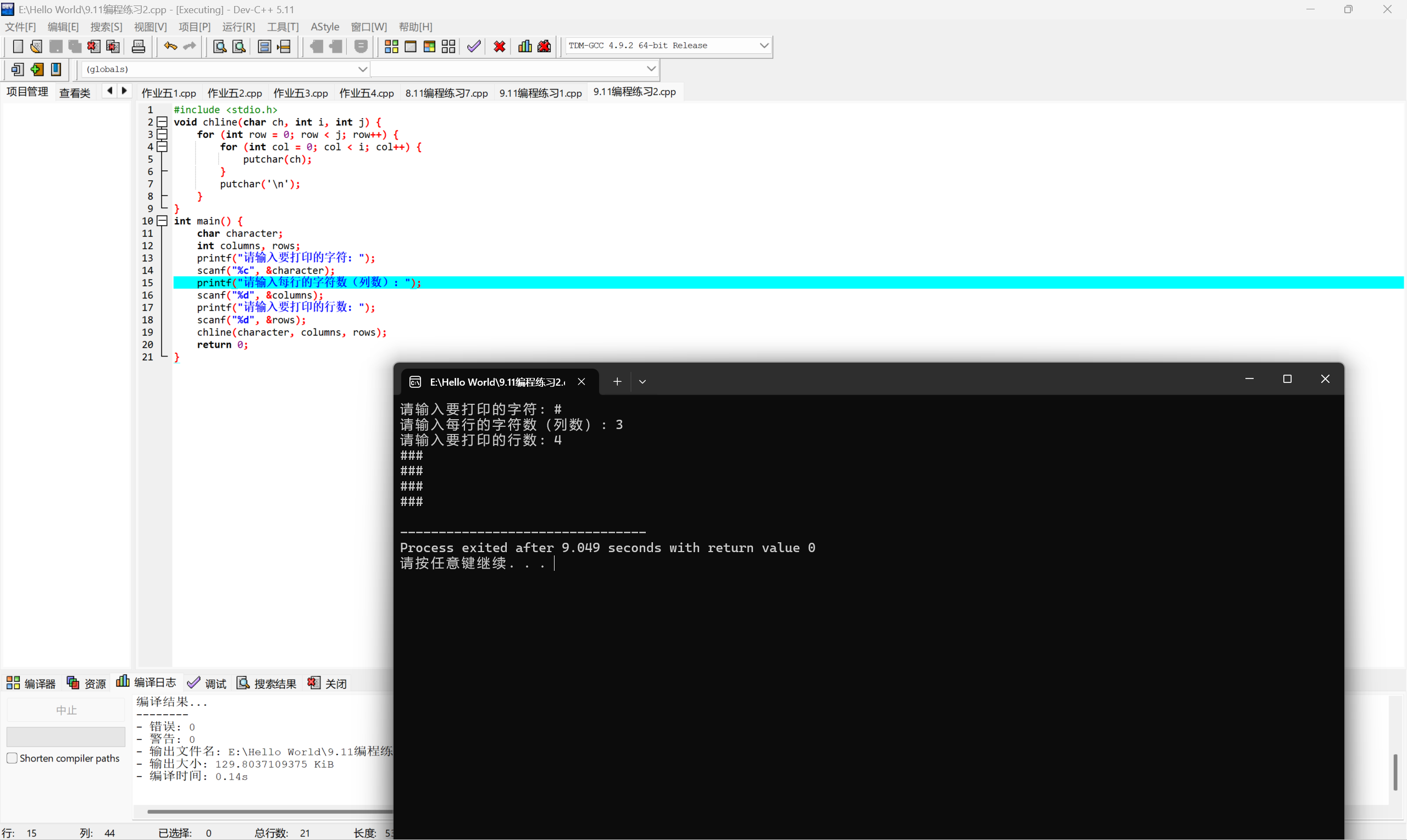Click the Insert green plus icon
Image resolution: width=1407 pixels, height=840 pixels.
pos(37,69)
